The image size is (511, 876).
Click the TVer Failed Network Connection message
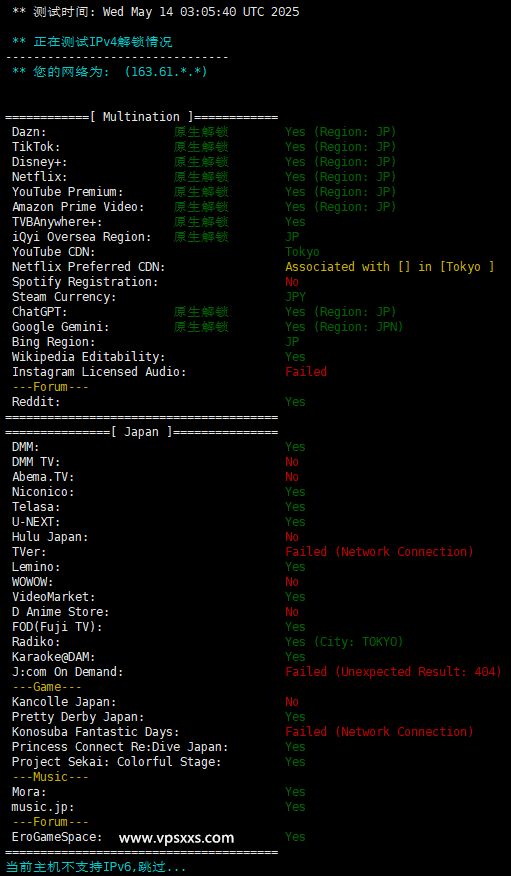pyautogui.click(x=379, y=552)
